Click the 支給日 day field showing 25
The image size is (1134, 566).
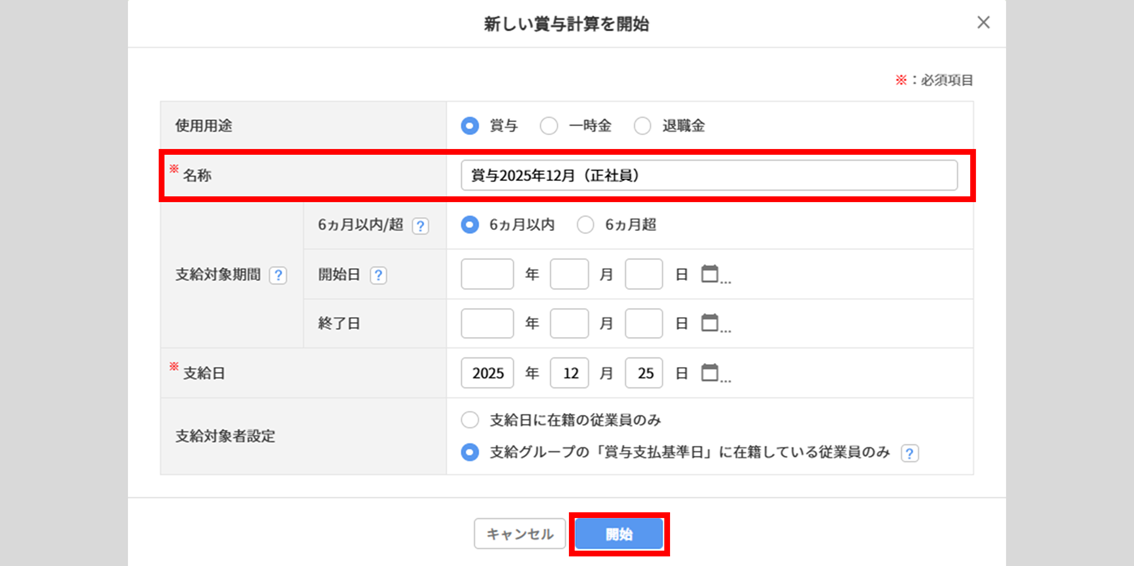tap(644, 373)
